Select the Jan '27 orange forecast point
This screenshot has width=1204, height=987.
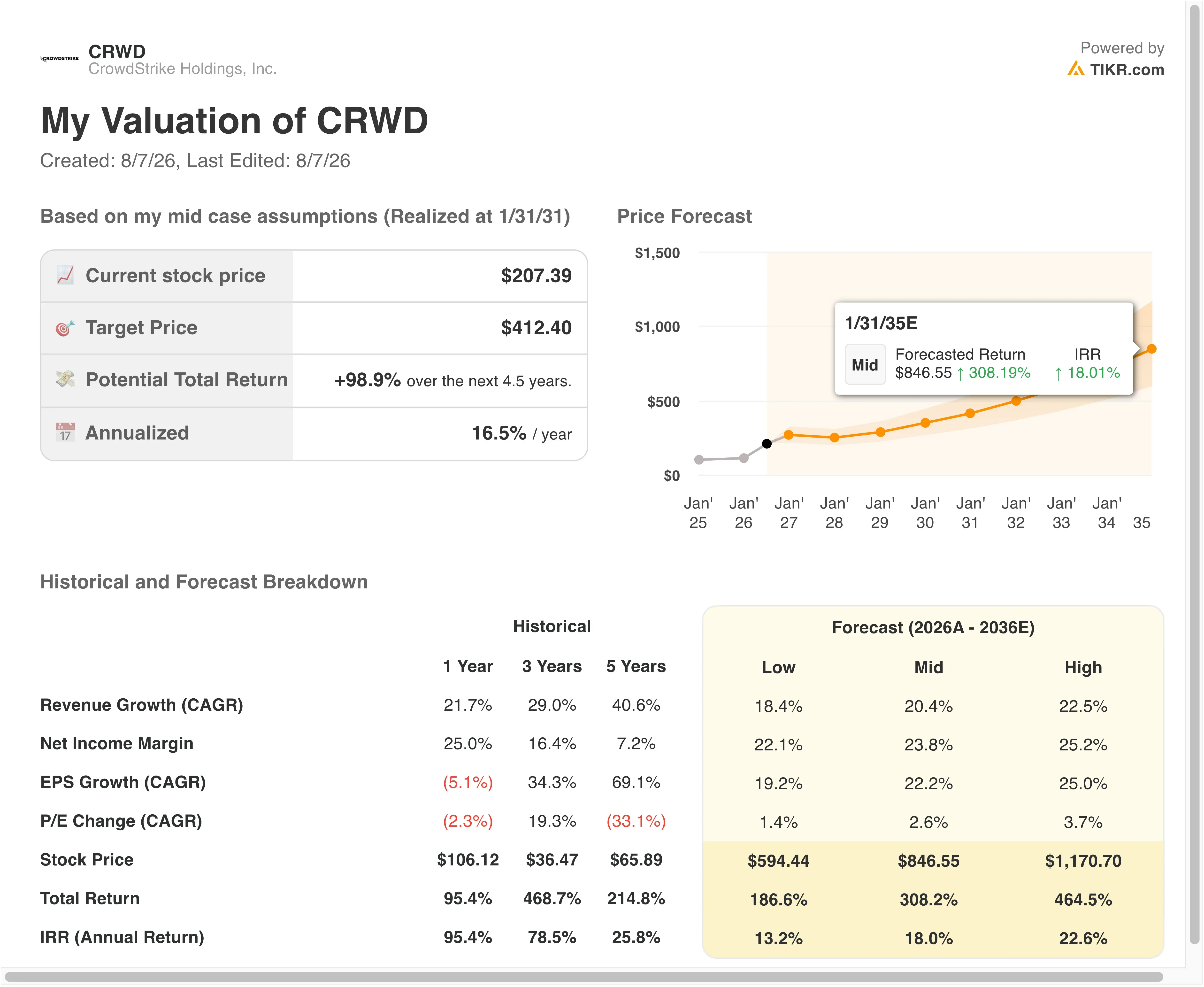coord(789,435)
